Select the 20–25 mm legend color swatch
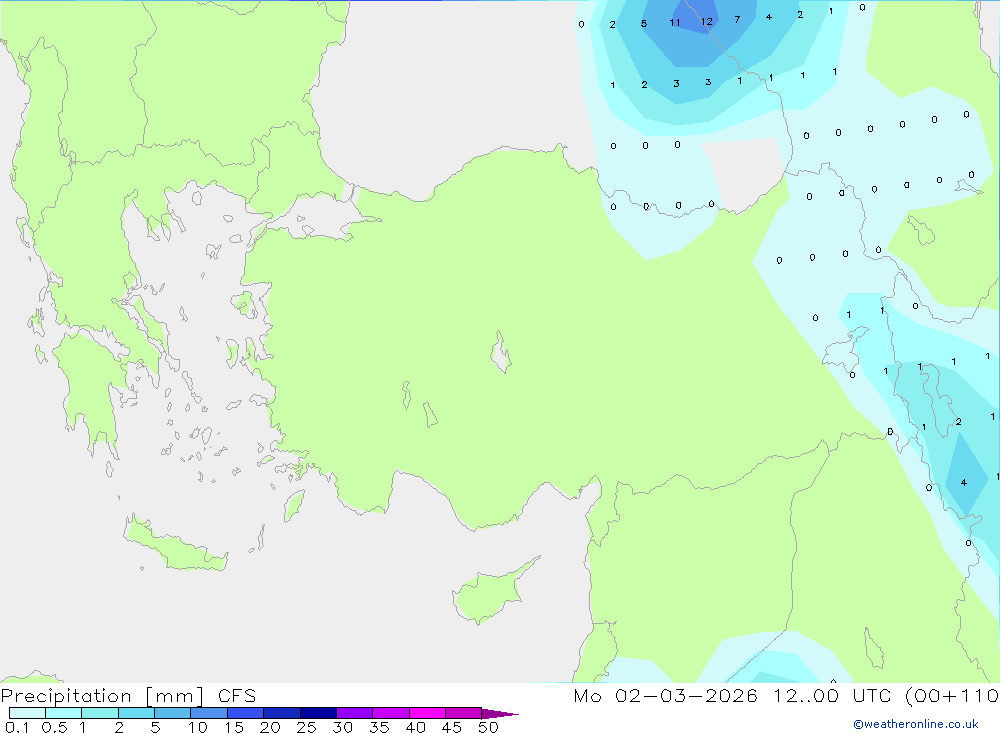Image resolution: width=1000 pixels, height=733 pixels. click(x=282, y=713)
